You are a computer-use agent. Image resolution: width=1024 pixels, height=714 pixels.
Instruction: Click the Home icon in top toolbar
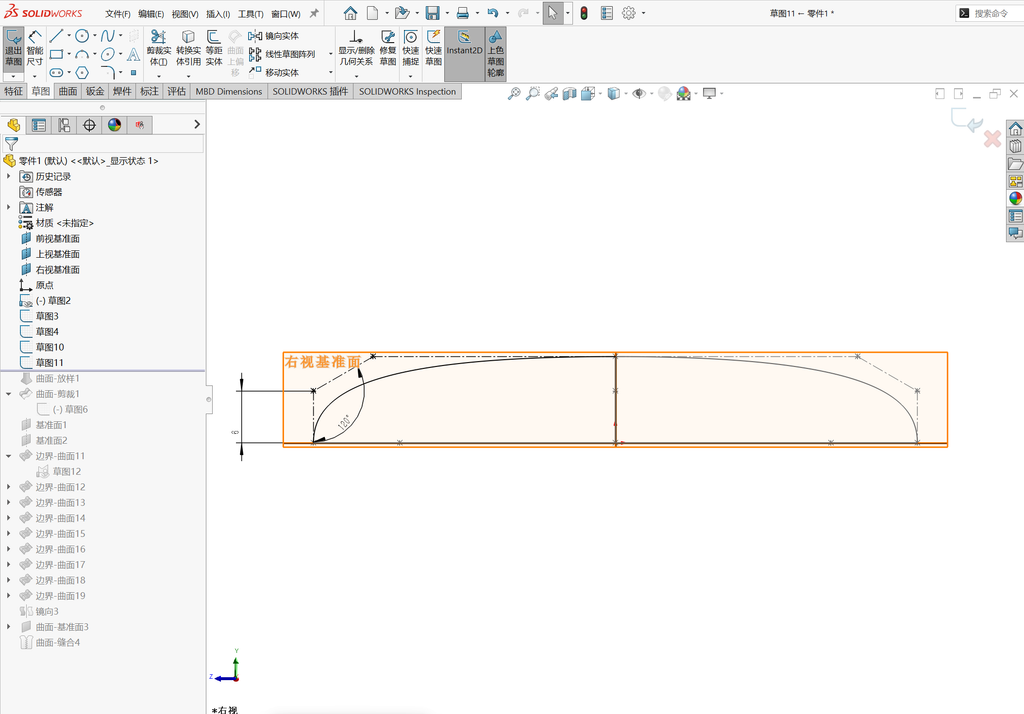351,13
